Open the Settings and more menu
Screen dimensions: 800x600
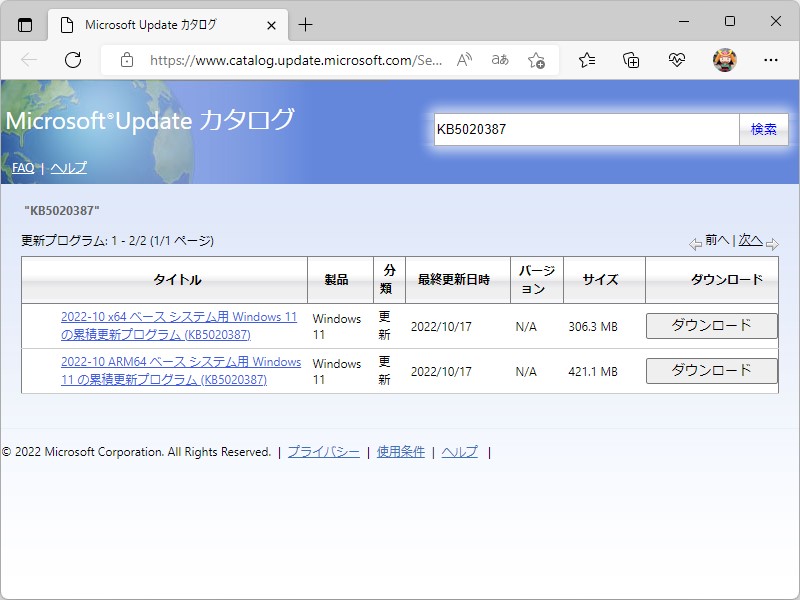(x=770, y=60)
